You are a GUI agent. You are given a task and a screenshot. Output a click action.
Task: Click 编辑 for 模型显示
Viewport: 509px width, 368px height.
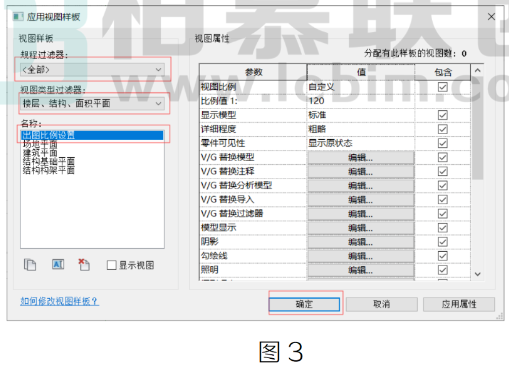(361, 228)
